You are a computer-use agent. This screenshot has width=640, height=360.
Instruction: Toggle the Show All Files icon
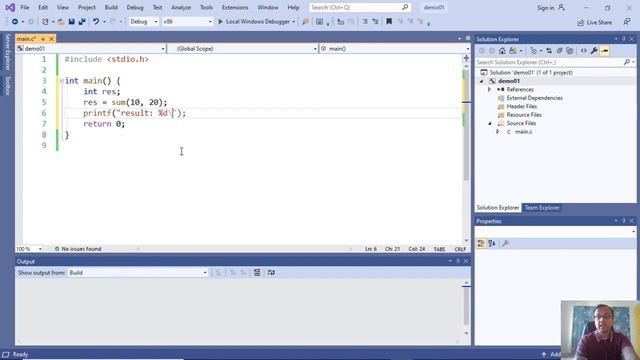coord(570,51)
